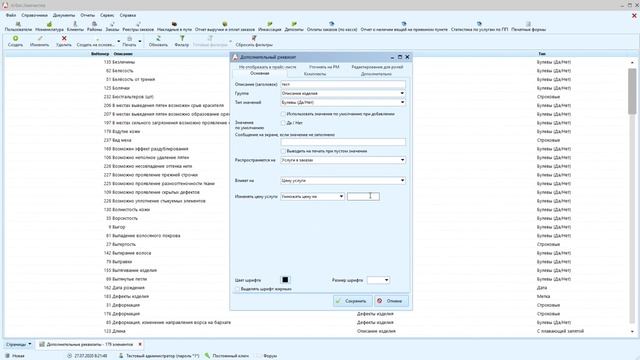Open the Сервис menu
Viewport: 640px width, 360px height.
(x=107, y=15)
